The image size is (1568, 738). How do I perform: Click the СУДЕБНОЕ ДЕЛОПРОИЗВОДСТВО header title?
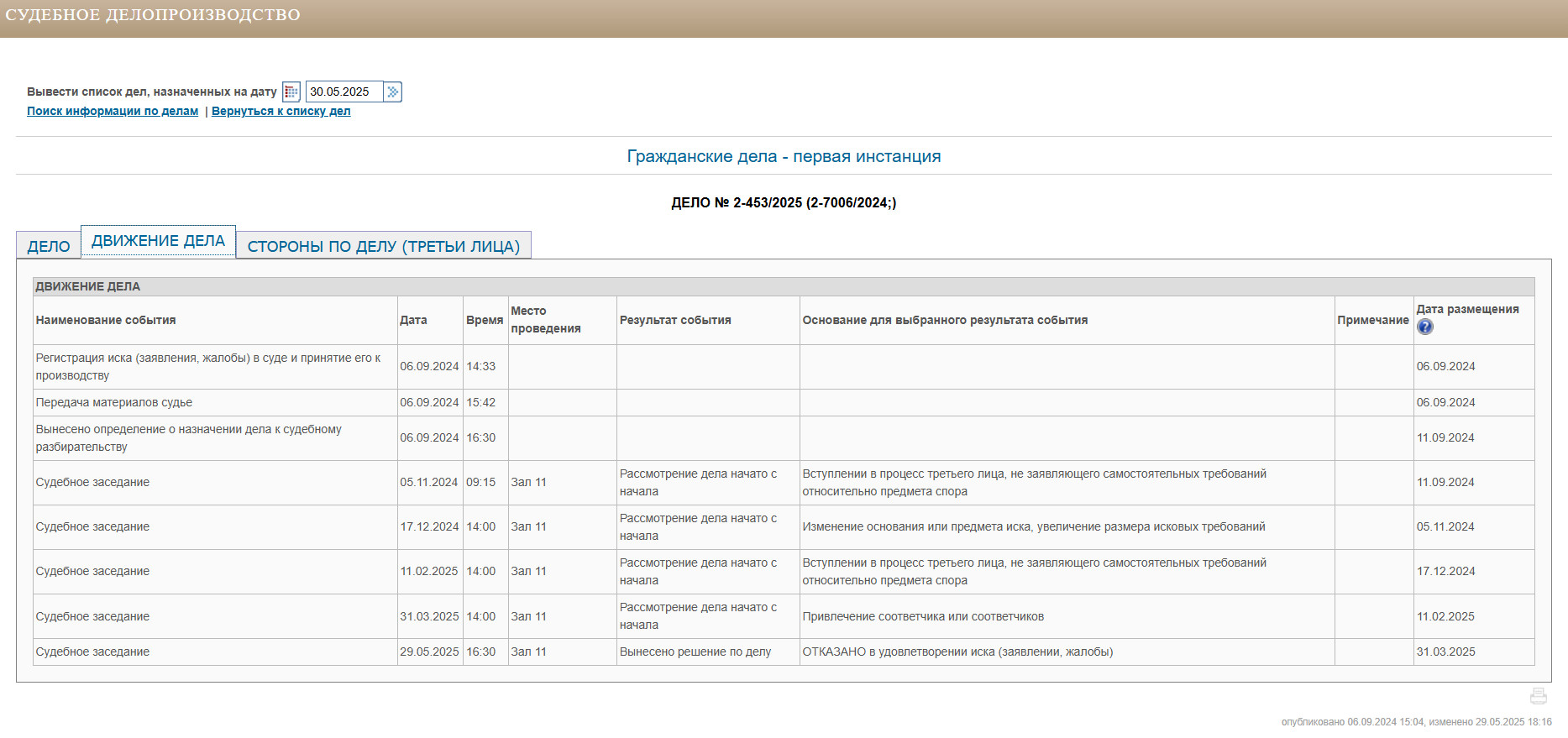(x=153, y=15)
